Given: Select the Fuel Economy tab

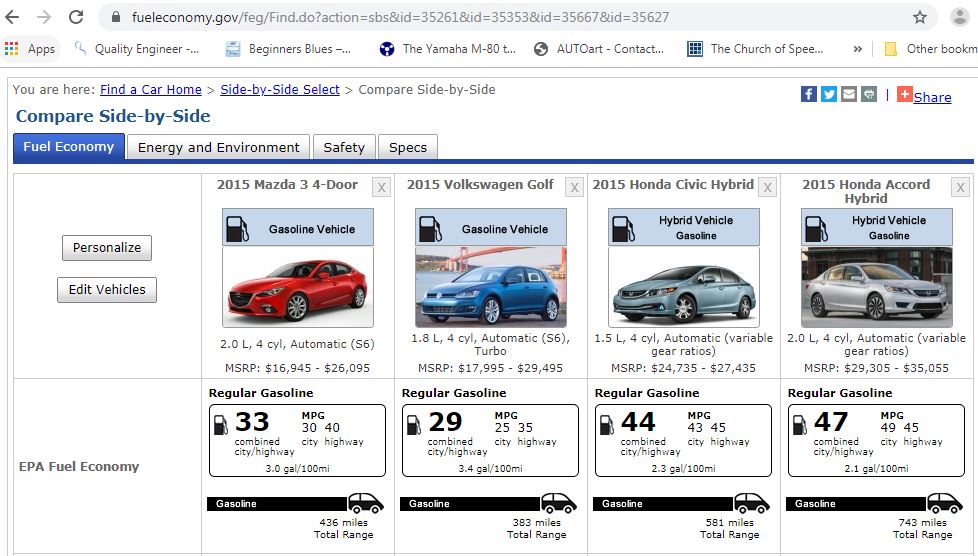Looking at the screenshot, I should (x=69, y=147).
